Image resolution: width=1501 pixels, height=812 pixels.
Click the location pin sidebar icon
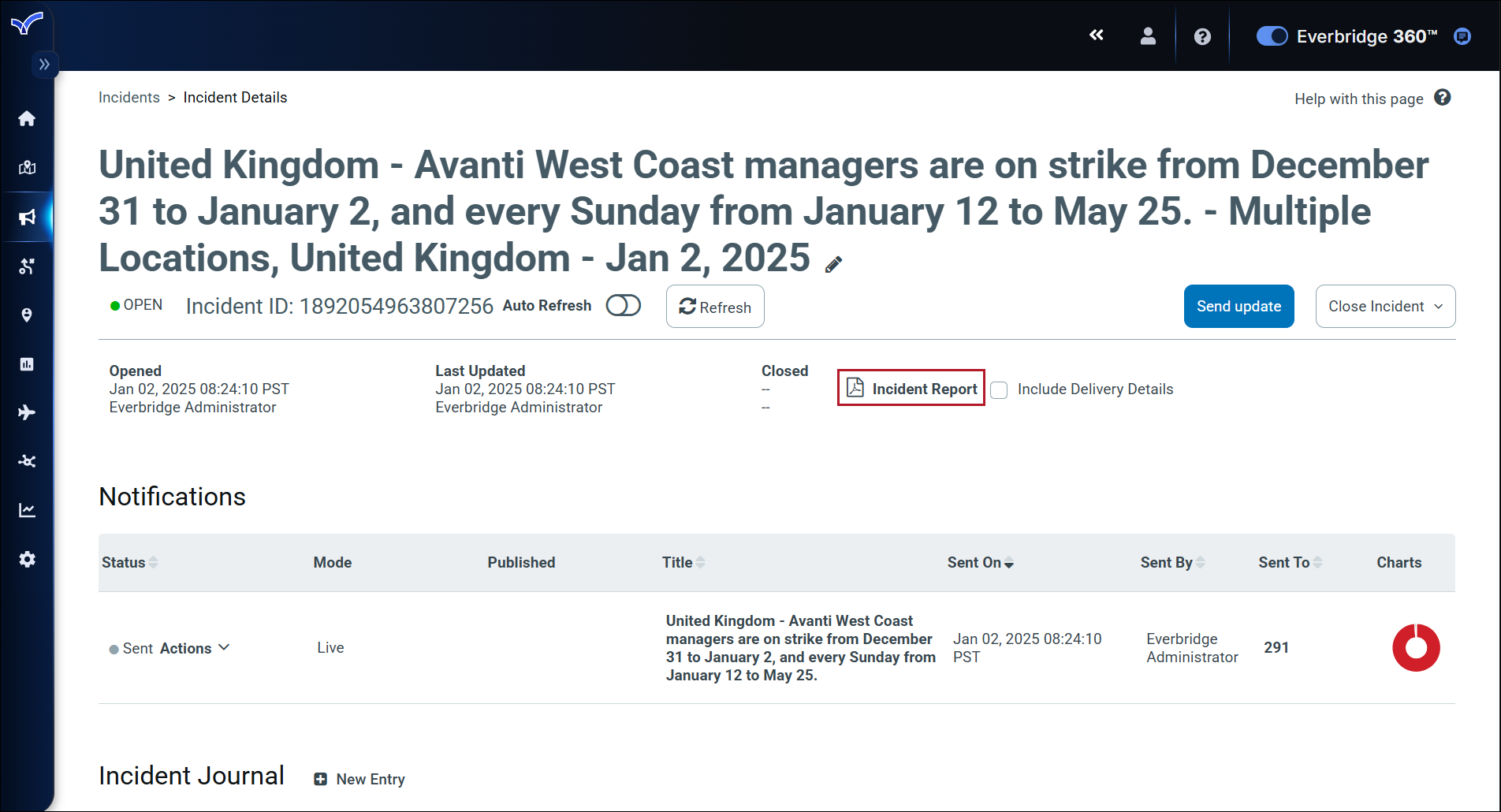27,315
